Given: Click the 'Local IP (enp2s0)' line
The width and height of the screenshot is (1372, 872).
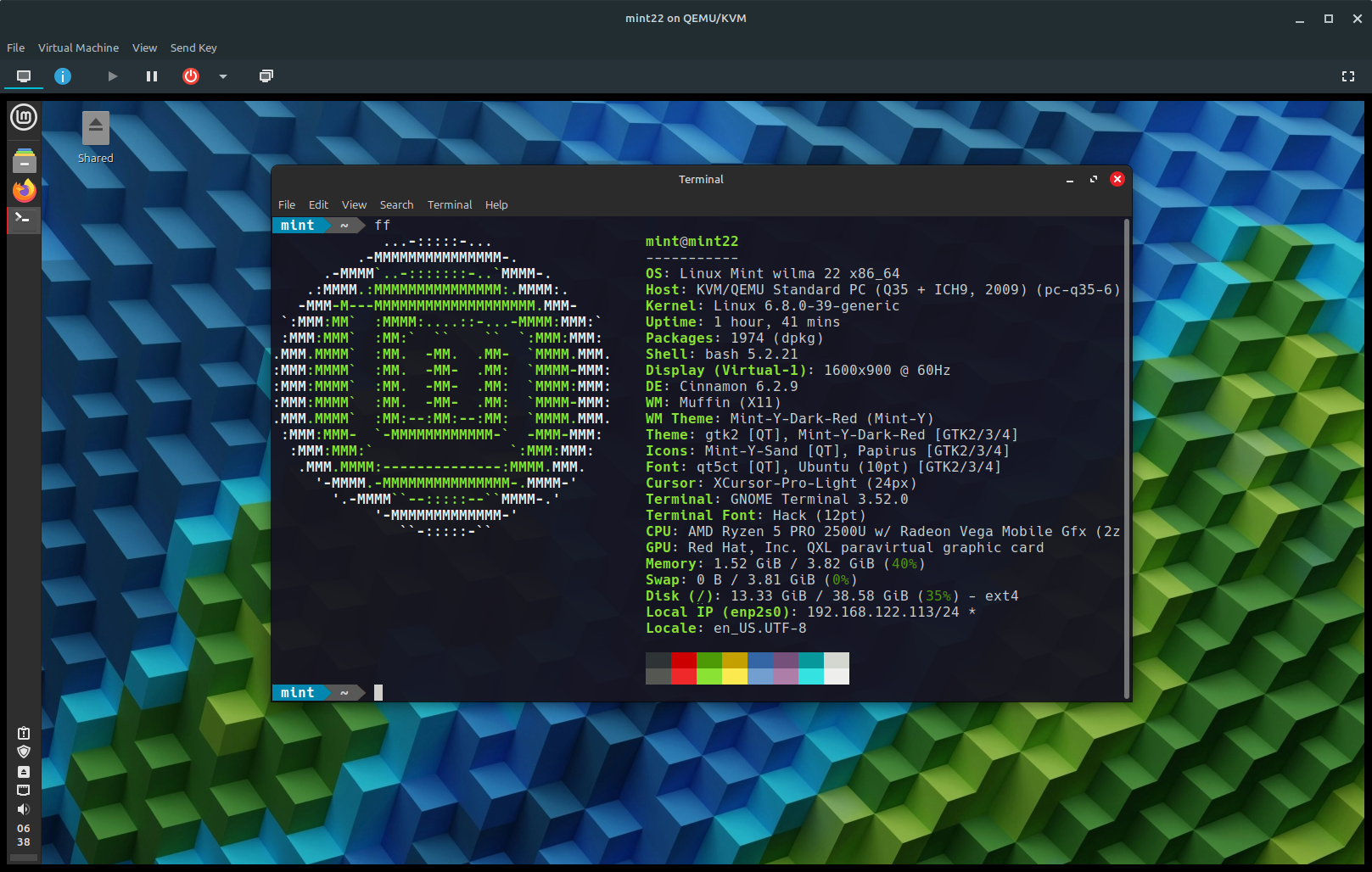Looking at the screenshot, I should 811,612.
